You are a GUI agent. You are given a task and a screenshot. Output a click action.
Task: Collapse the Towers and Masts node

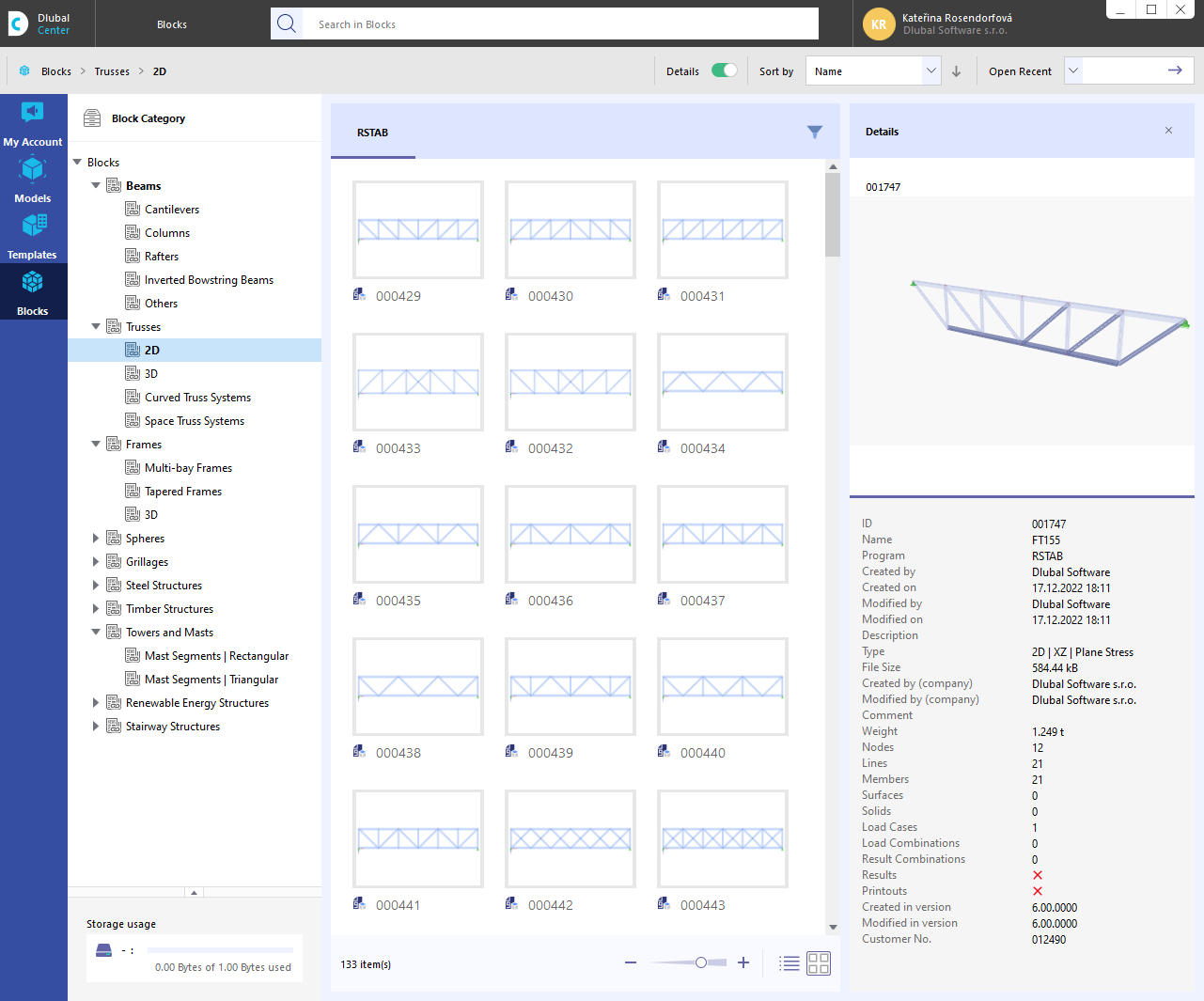coord(96,632)
